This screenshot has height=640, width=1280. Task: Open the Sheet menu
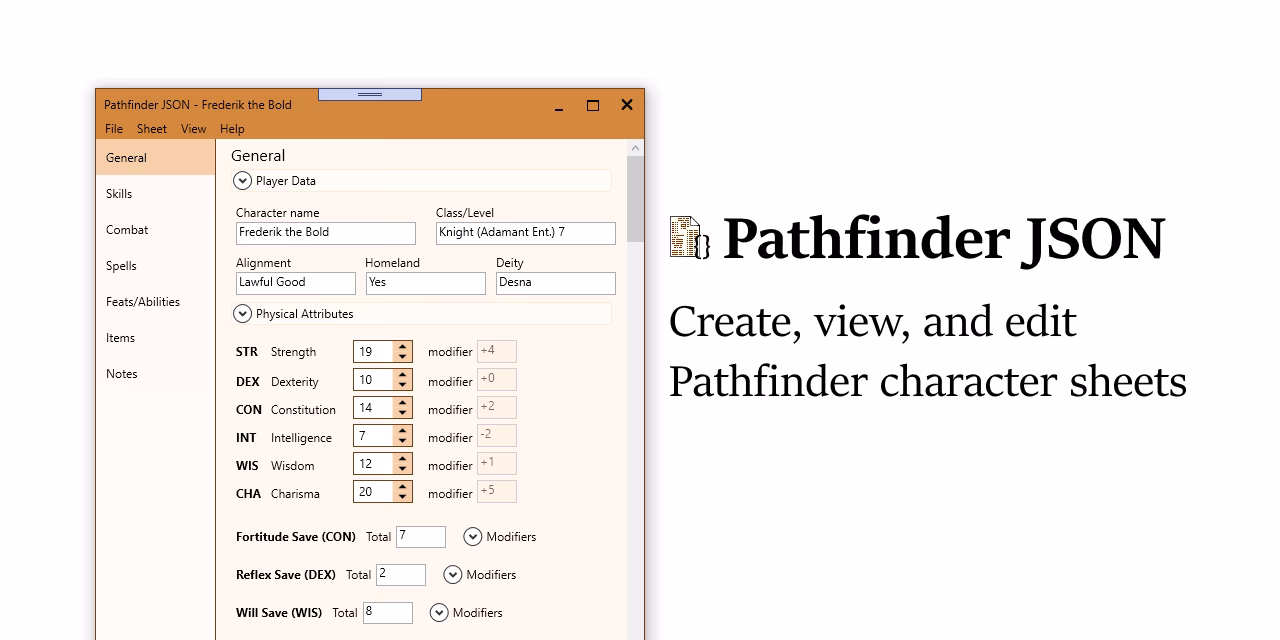tap(152, 129)
